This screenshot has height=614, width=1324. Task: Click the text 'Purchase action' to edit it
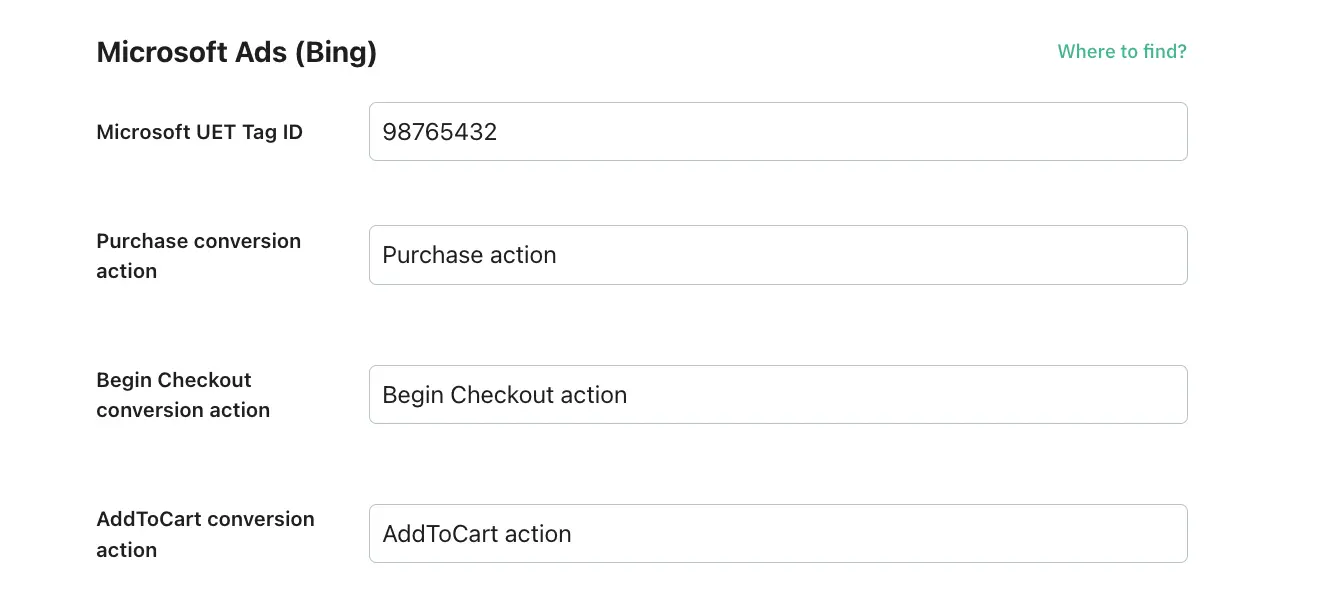click(469, 255)
